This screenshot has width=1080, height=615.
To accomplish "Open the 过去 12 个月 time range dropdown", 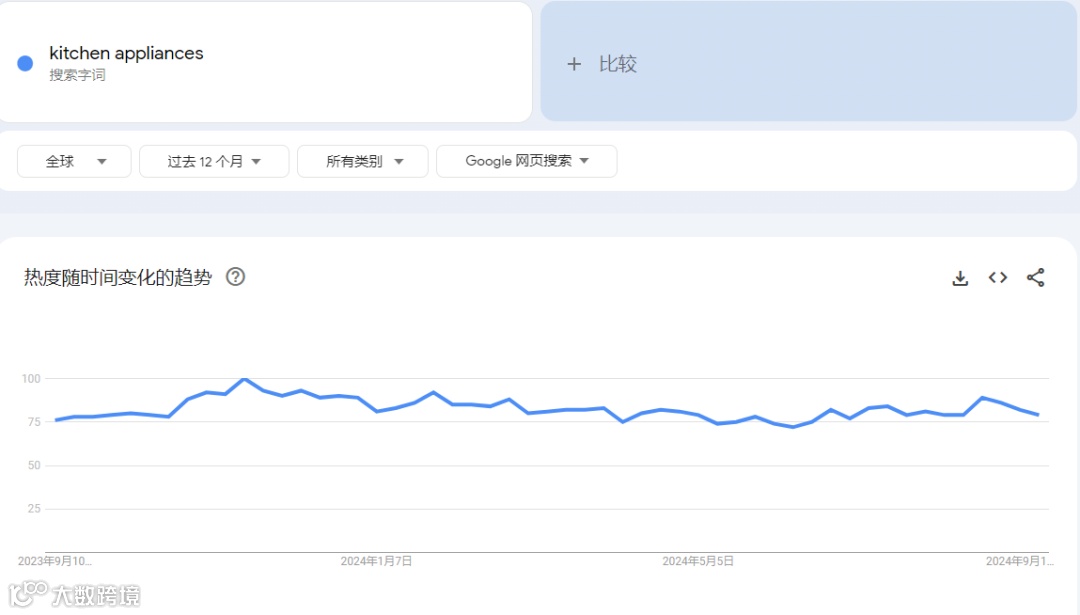I will pos(214,161).
